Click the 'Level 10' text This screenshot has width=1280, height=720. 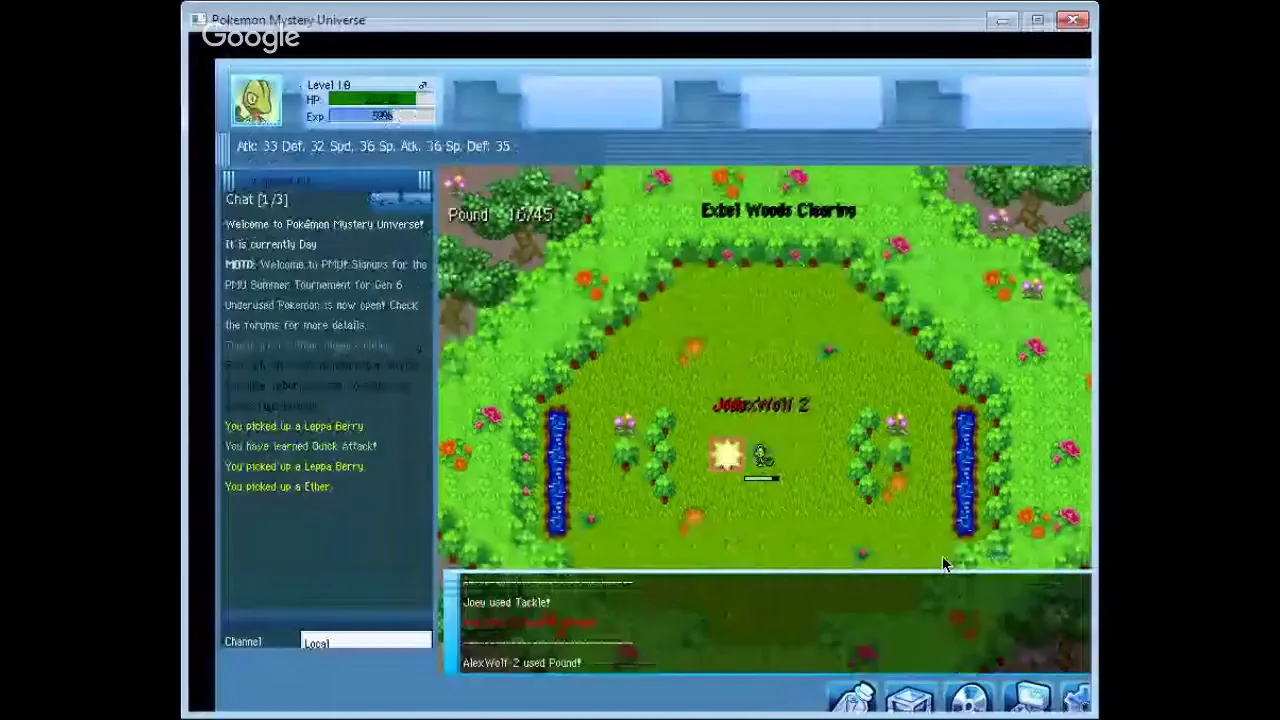pos(329,85)
